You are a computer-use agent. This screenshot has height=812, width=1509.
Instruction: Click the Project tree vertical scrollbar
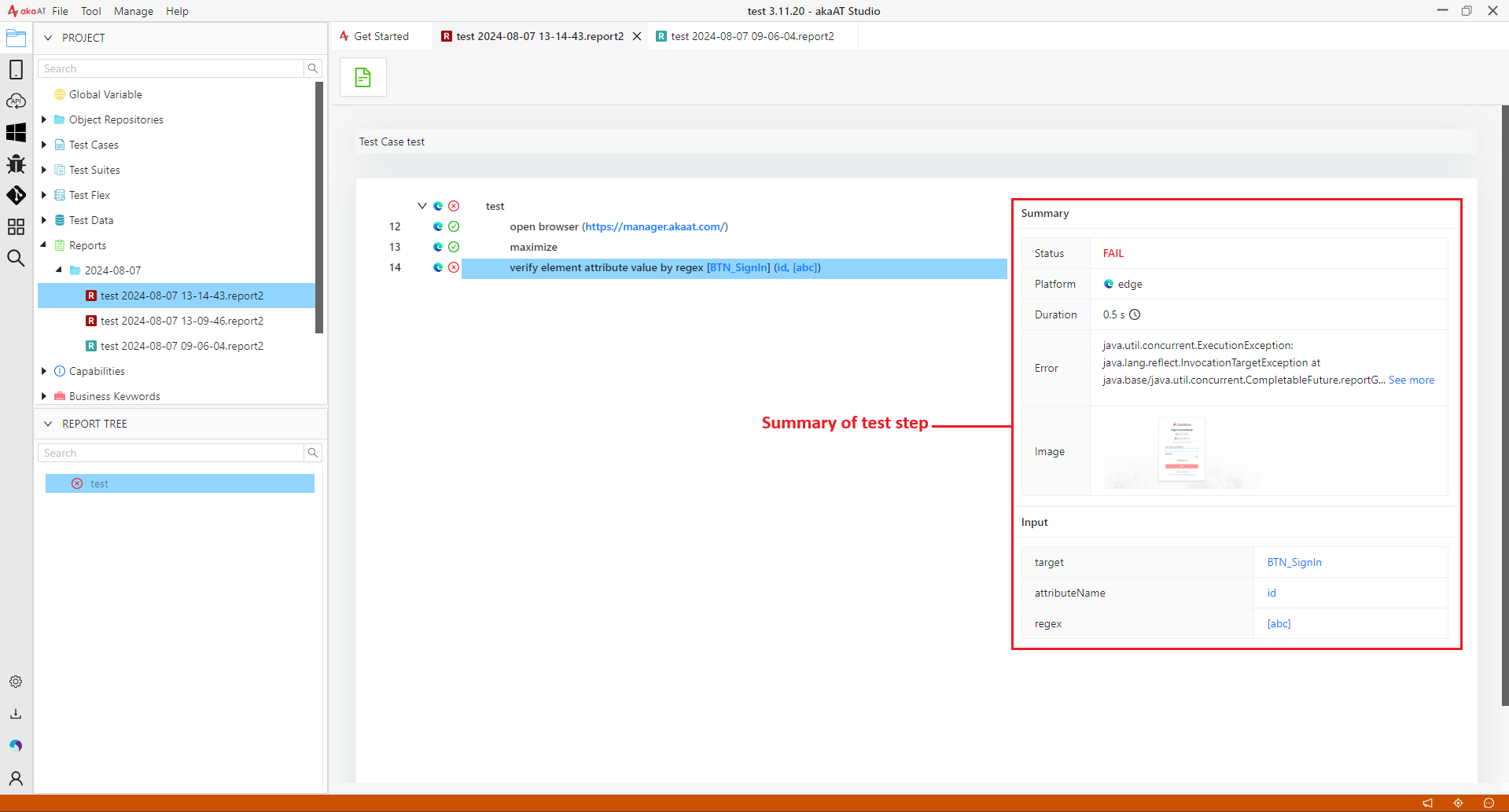[x=319, y=208]
